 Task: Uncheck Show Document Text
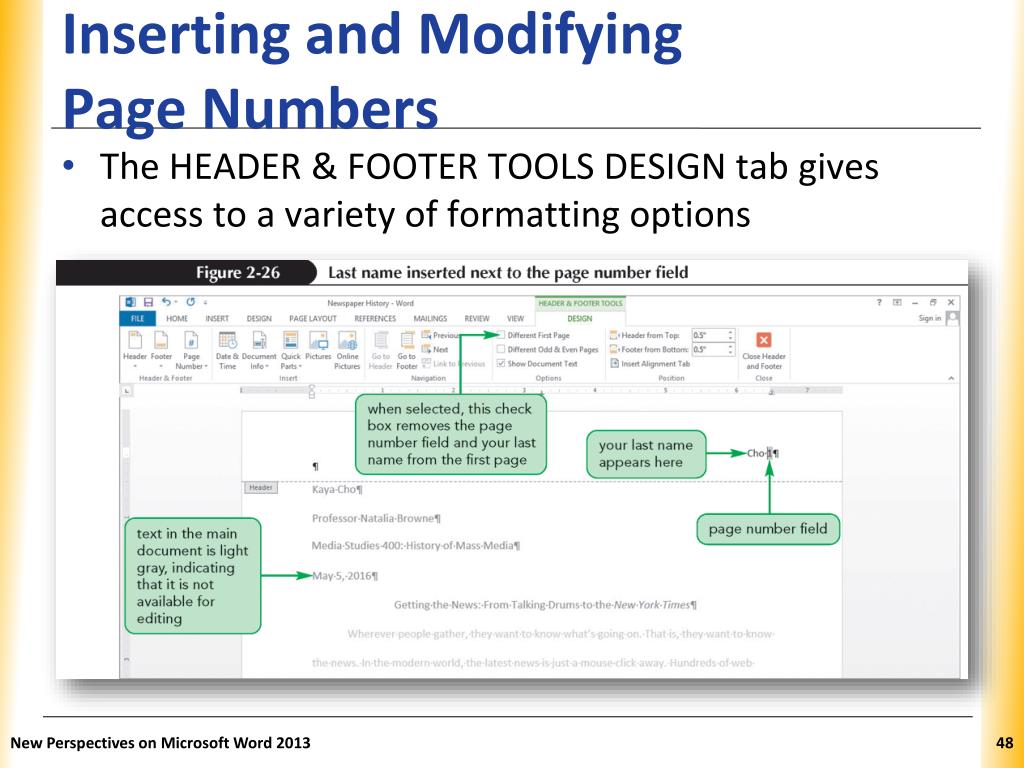click(501, 363)
